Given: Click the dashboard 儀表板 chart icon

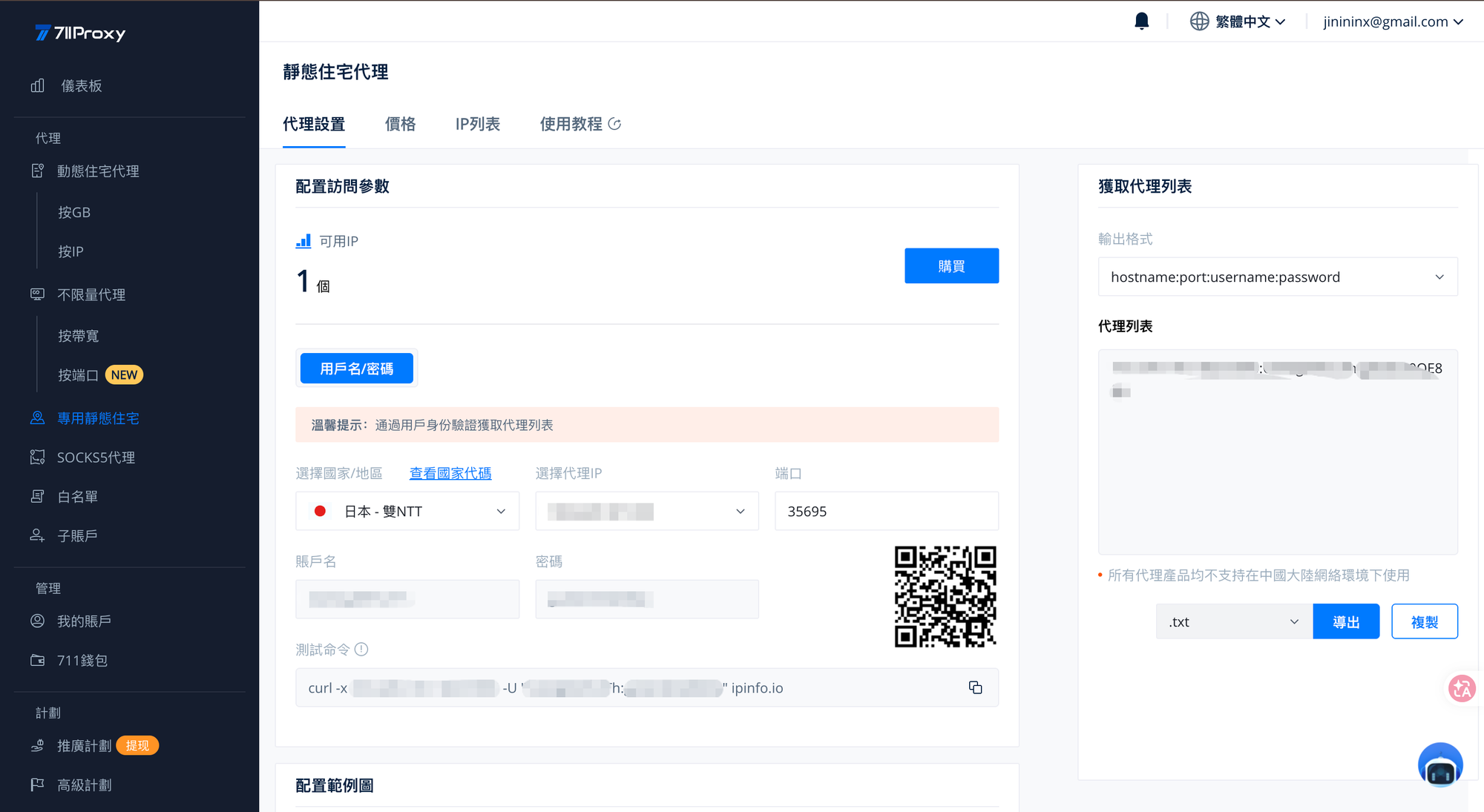Looking at the screenshot, I should point(38,86).
